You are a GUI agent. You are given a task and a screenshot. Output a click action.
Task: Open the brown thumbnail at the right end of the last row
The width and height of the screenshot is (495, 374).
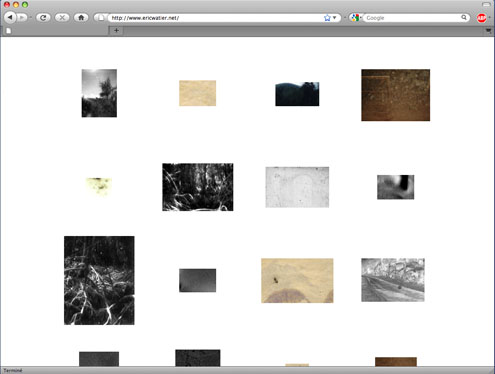396,362
